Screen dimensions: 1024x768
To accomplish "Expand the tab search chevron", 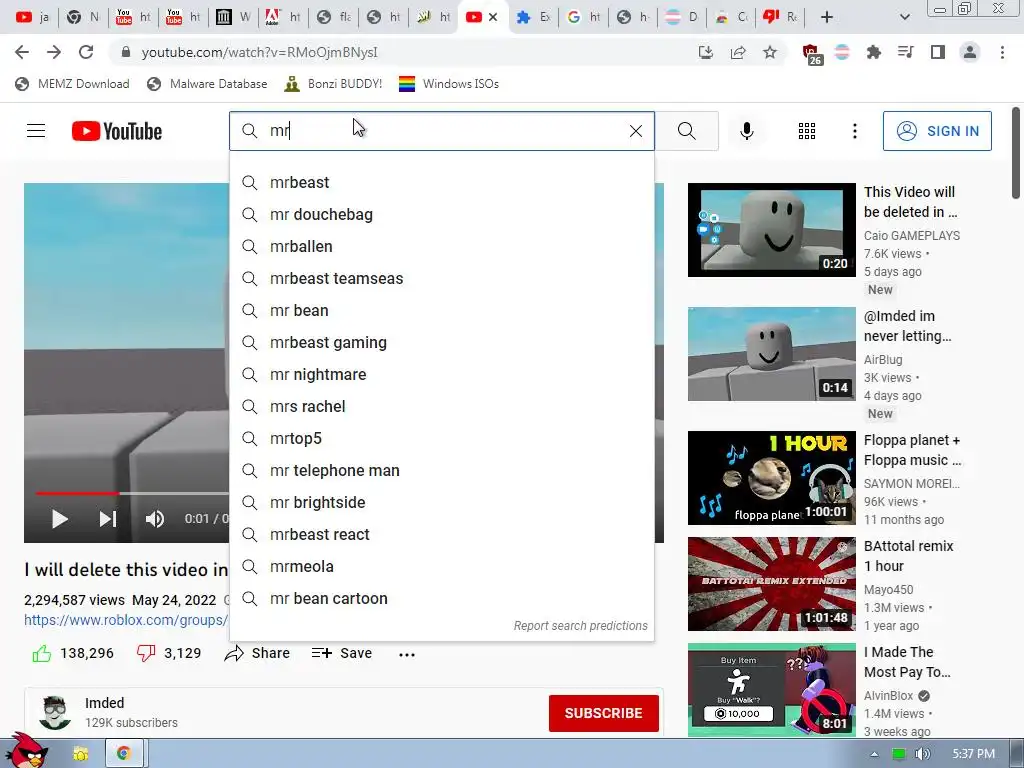I will tap(904, 17).
